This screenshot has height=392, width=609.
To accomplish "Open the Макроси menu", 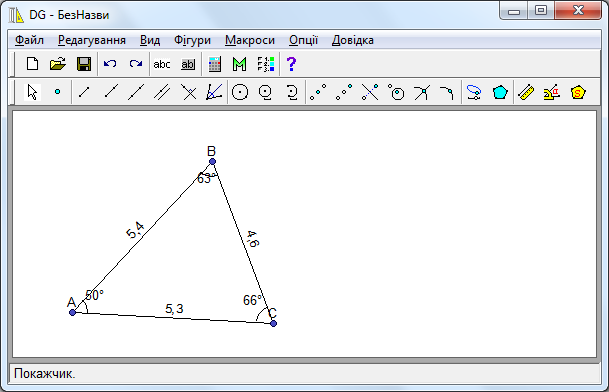I will [250, 40].
